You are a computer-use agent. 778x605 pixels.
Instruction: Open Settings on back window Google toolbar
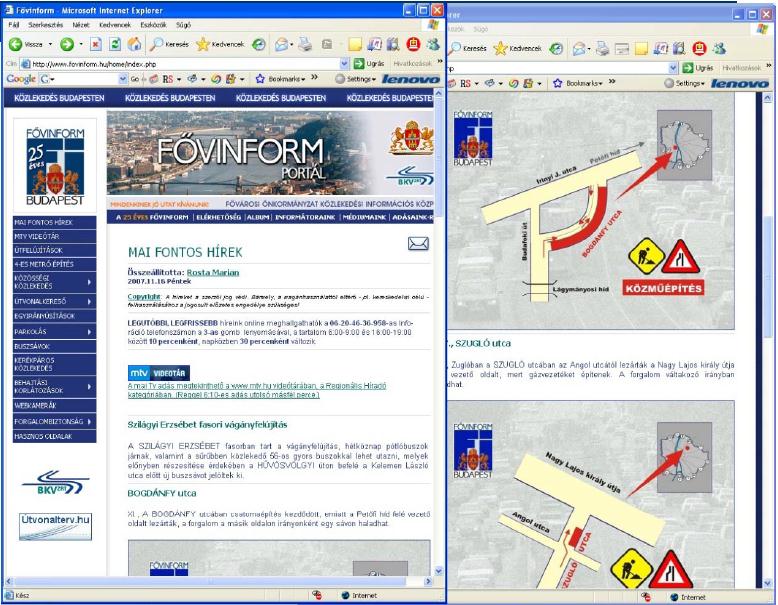(684, 83)
